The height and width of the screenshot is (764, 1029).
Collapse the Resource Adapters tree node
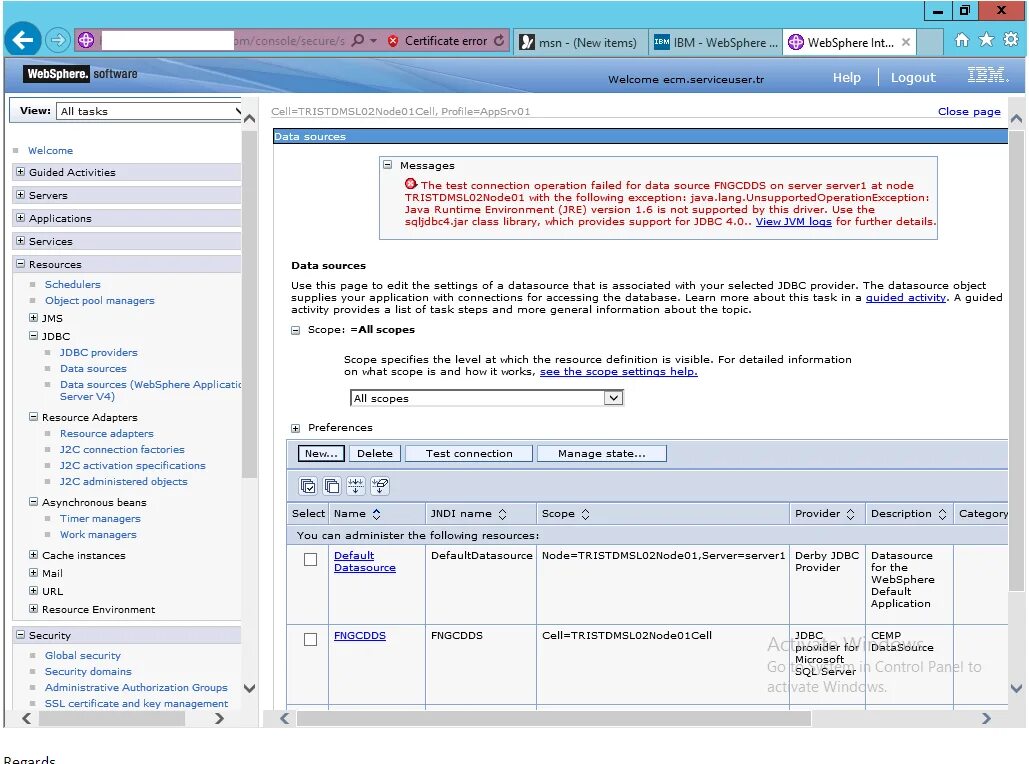(x=33, y=417)
